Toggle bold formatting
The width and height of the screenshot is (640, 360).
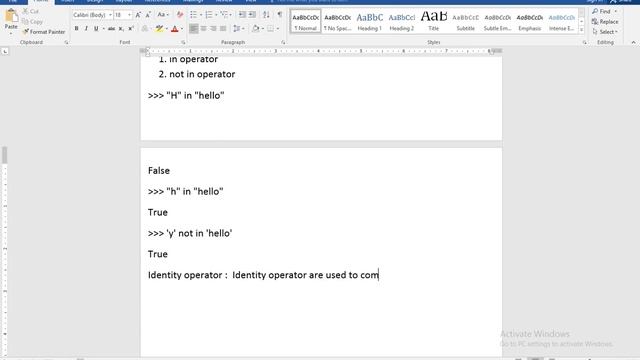[76, 29]
